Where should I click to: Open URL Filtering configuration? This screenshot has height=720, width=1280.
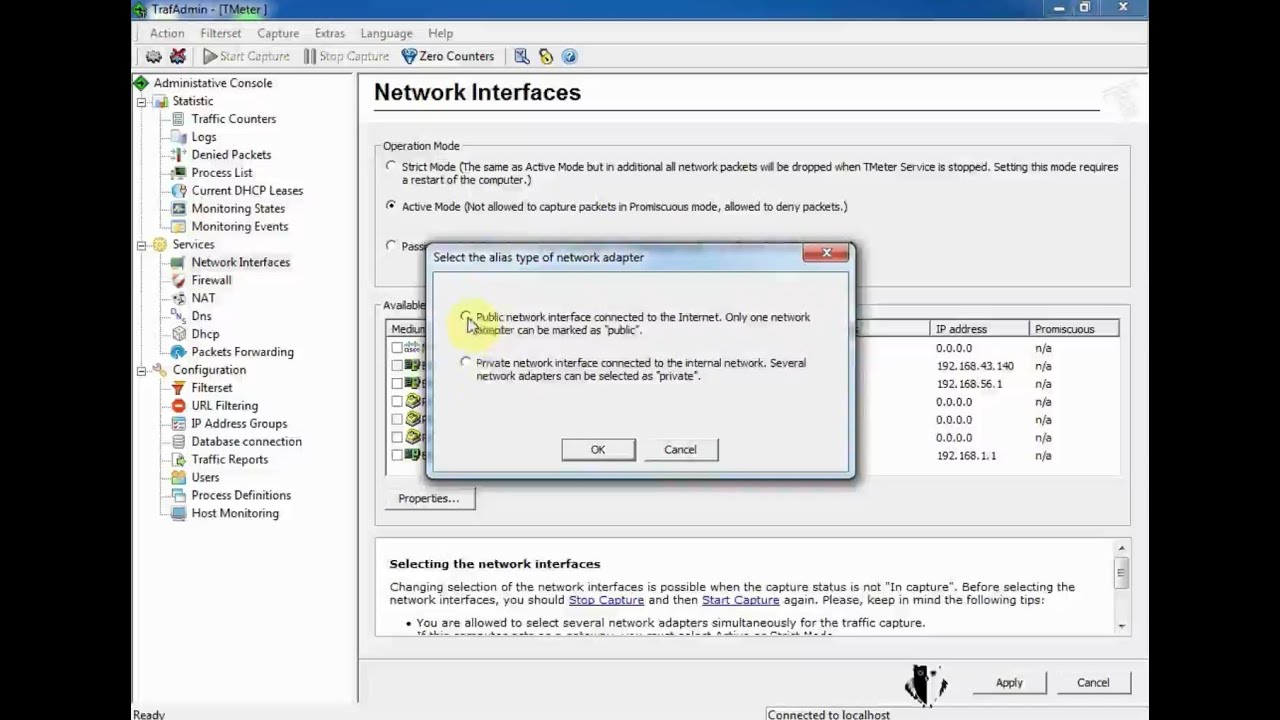[x=224, y=406]
